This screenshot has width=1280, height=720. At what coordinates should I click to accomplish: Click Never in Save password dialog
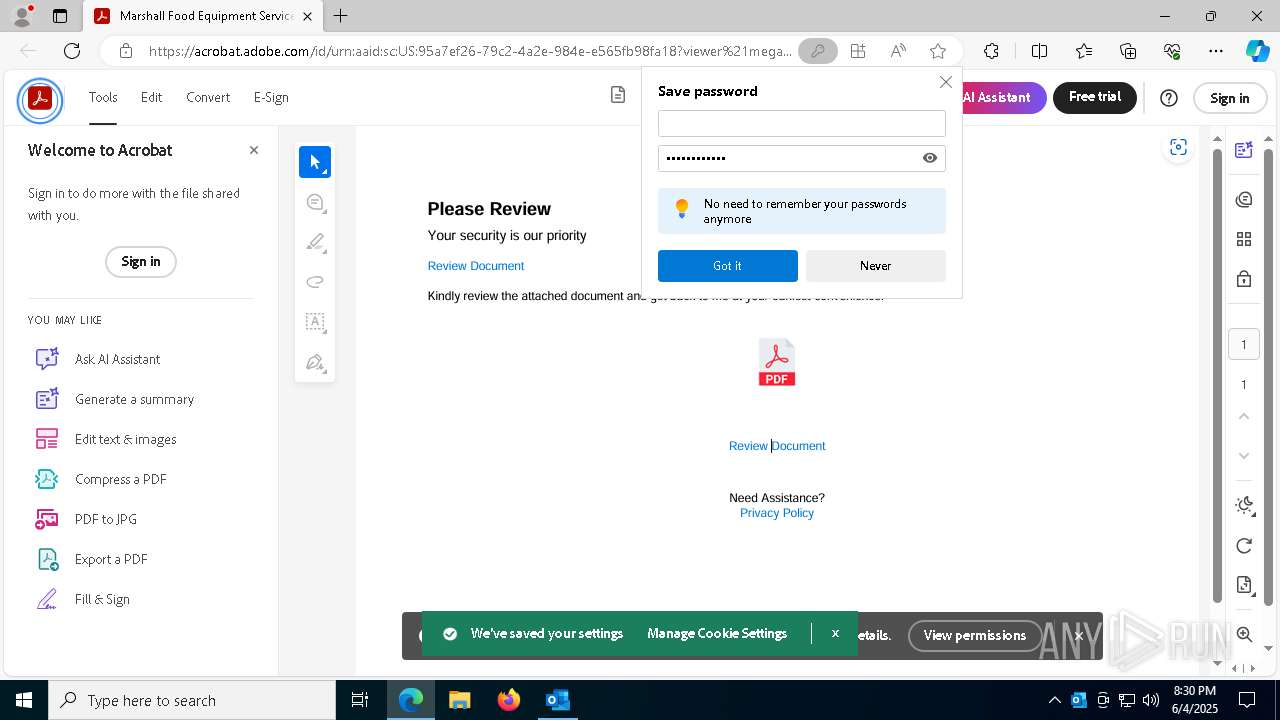click(x=875, y=266)
